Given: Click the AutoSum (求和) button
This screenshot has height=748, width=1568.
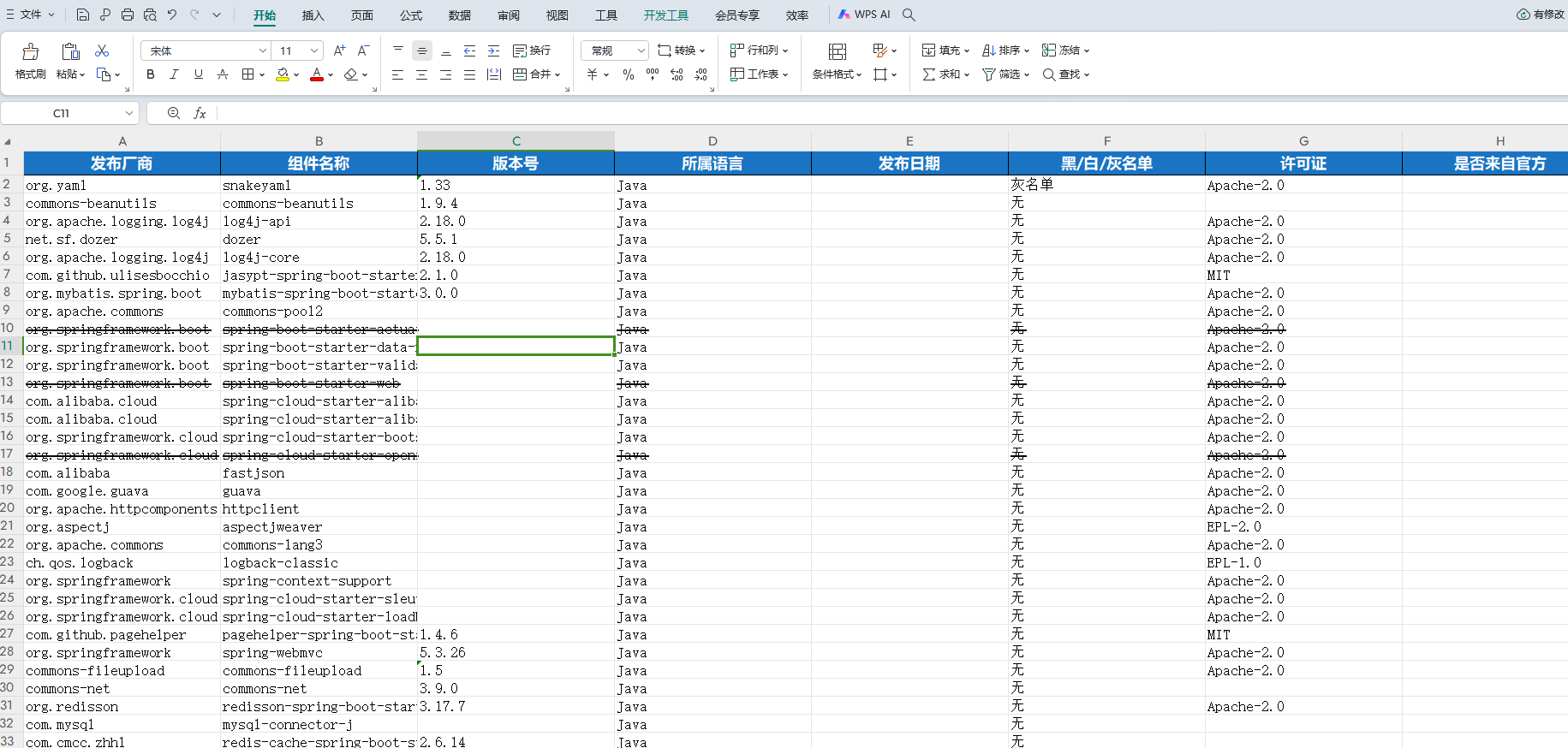Looking at the screenshot, I should (945, 74).
